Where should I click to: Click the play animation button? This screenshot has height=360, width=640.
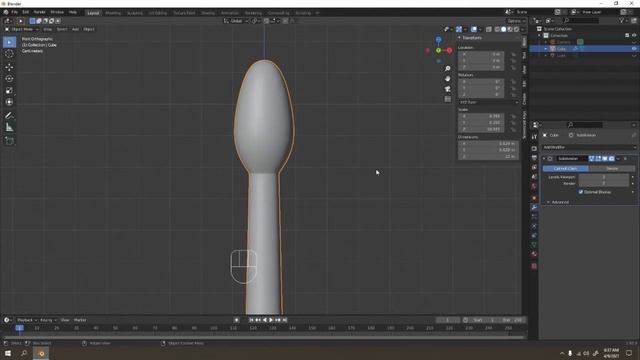tap(271, 320)
